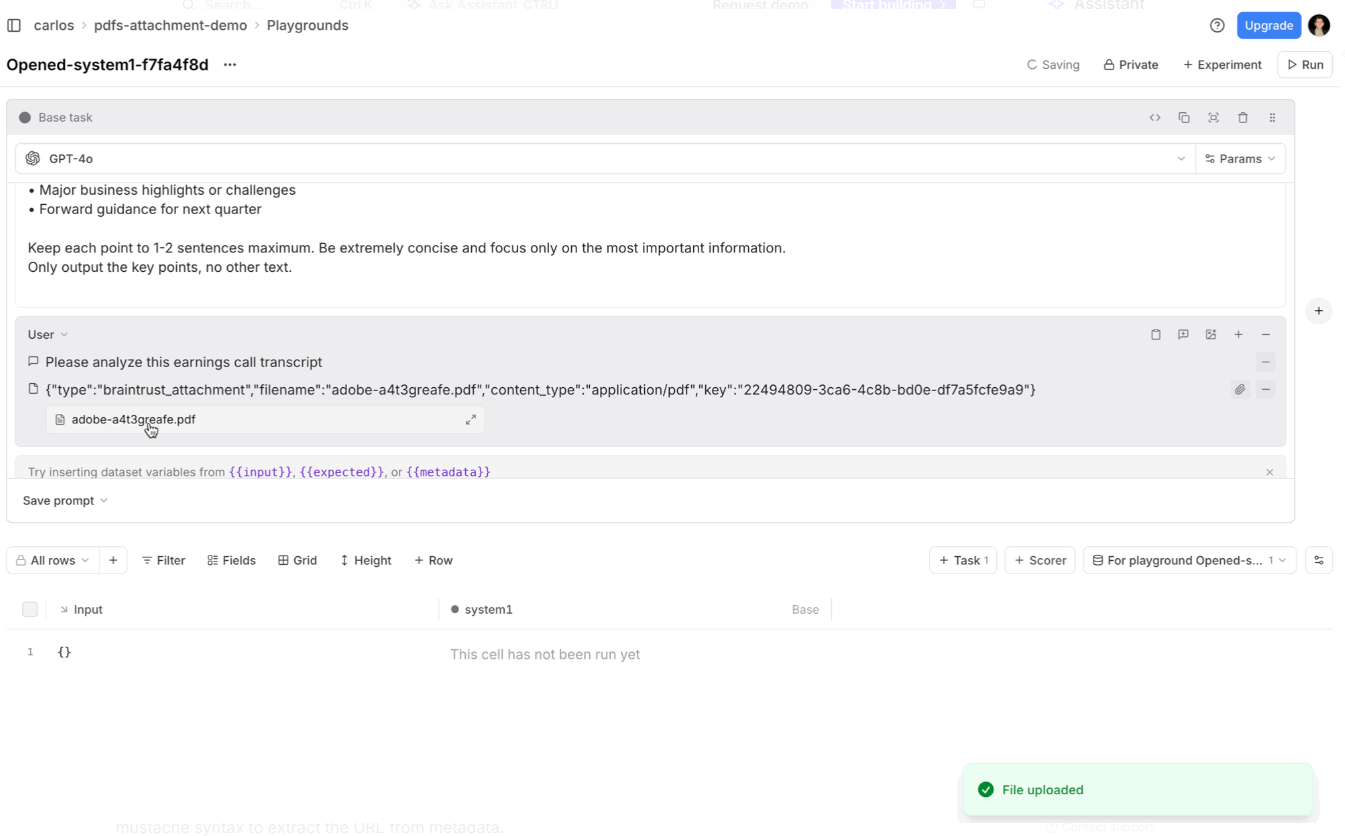
Task: Add a Scorer
Action: 1040,561
